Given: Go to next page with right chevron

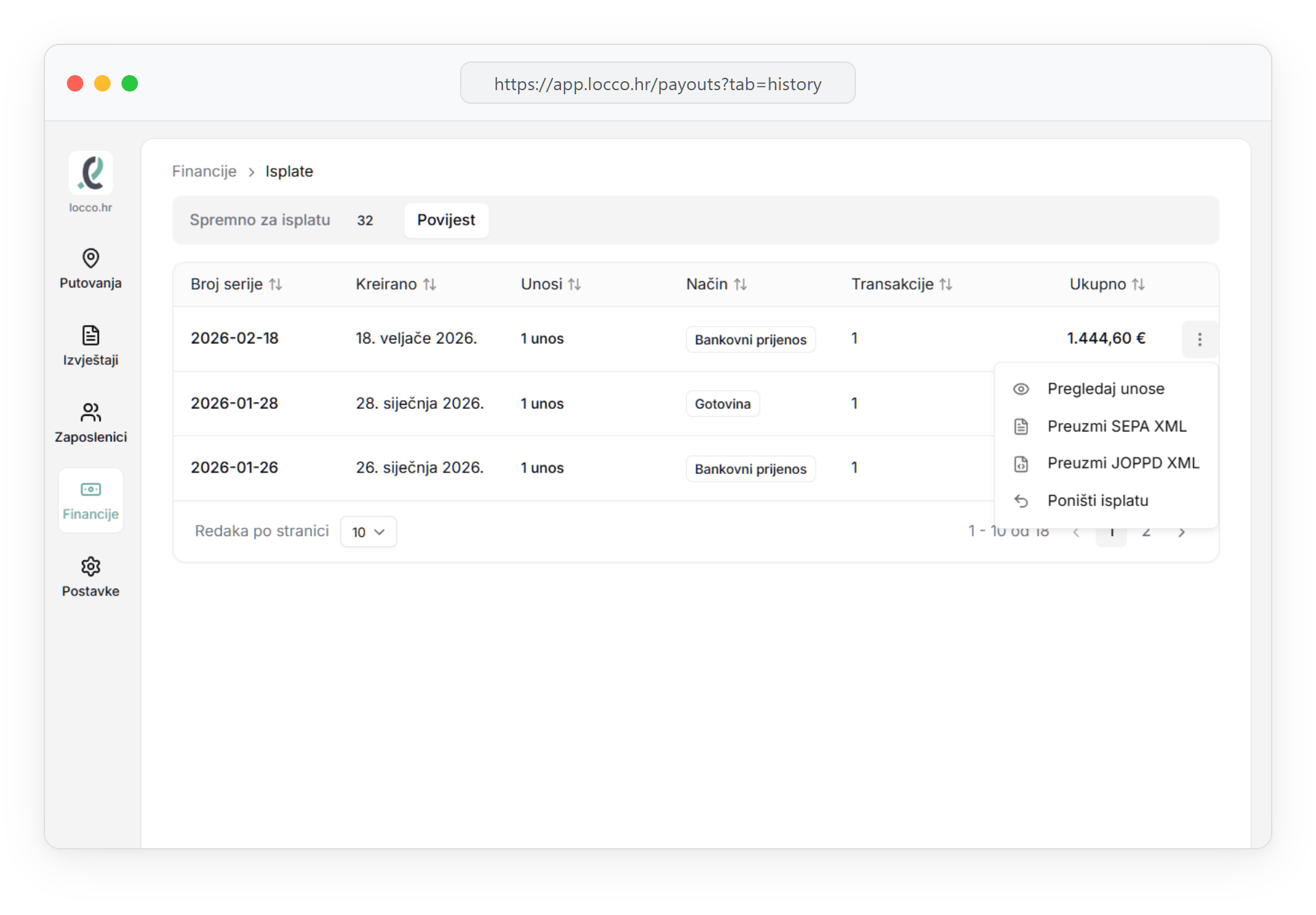Looking at the screenshot, I should [1182, 533].
